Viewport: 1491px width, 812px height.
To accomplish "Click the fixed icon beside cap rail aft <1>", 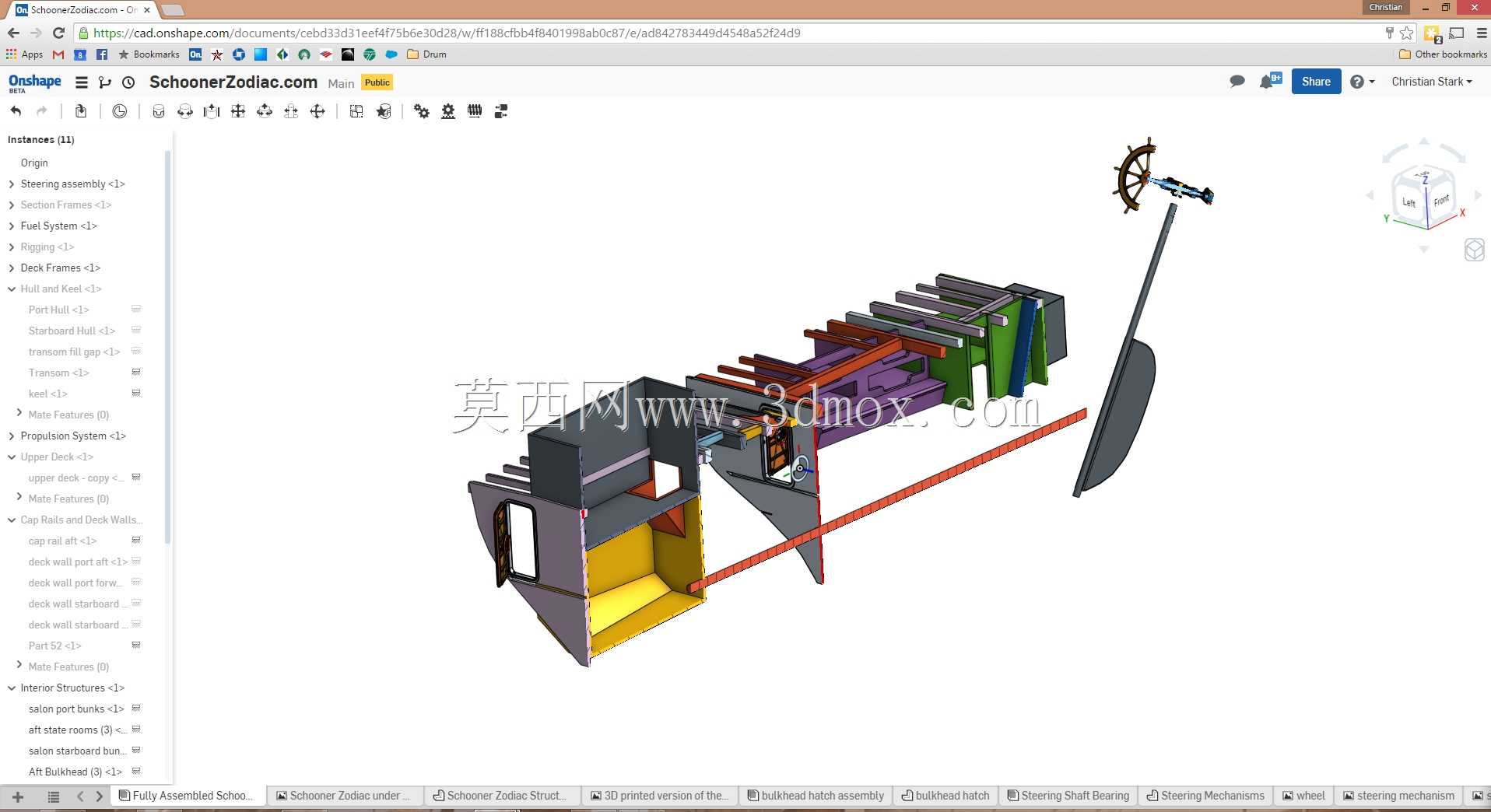I will pyautogui.click(x=136, y=541).
